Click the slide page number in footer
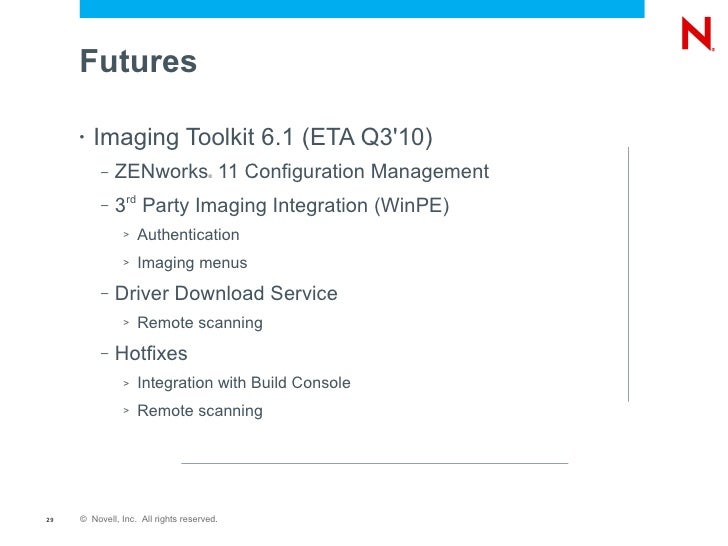This screenshot has height=546, width=728. (50, 520)
